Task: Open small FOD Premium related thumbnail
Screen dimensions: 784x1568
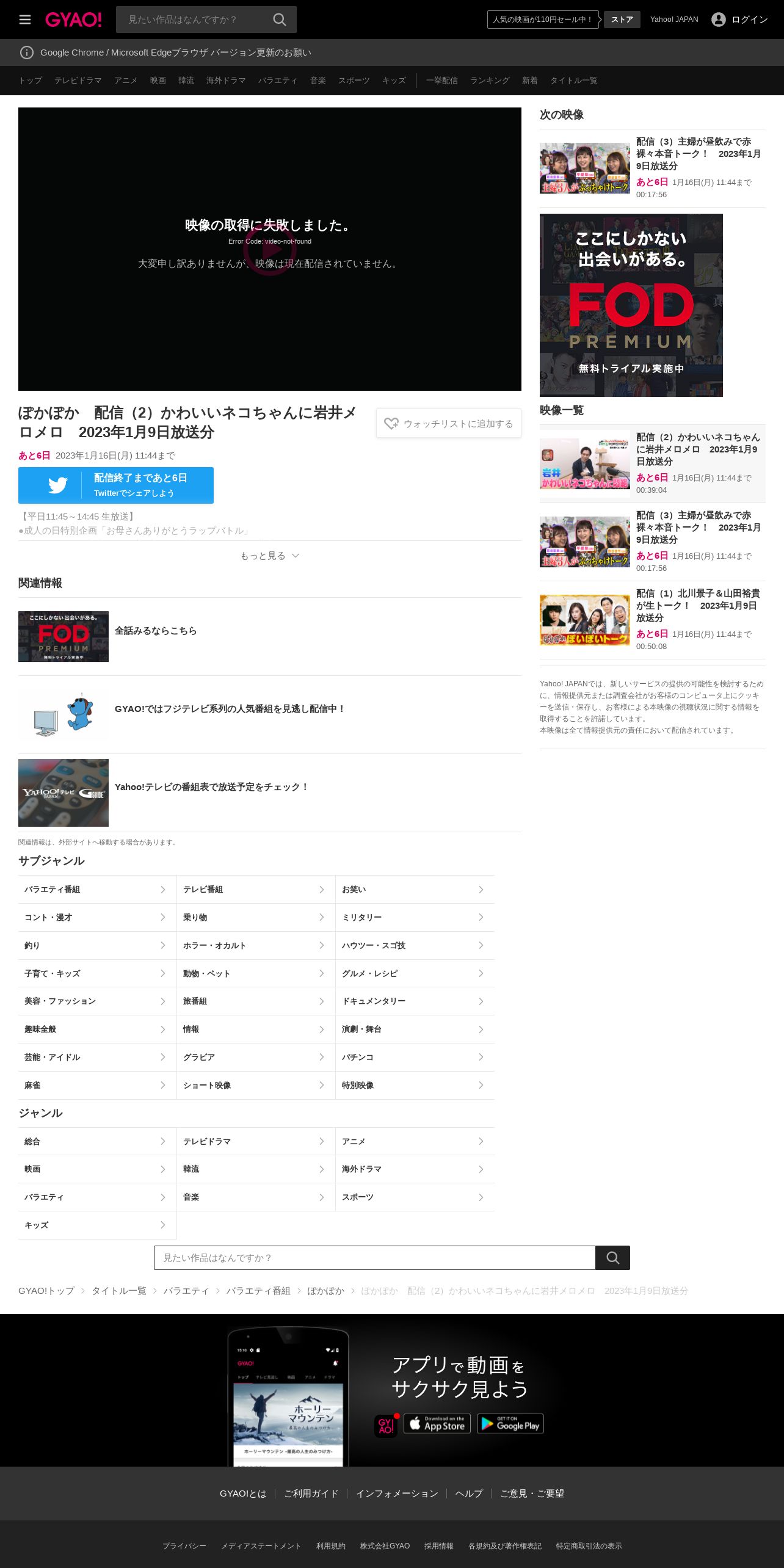Action: tap(64, 636)
